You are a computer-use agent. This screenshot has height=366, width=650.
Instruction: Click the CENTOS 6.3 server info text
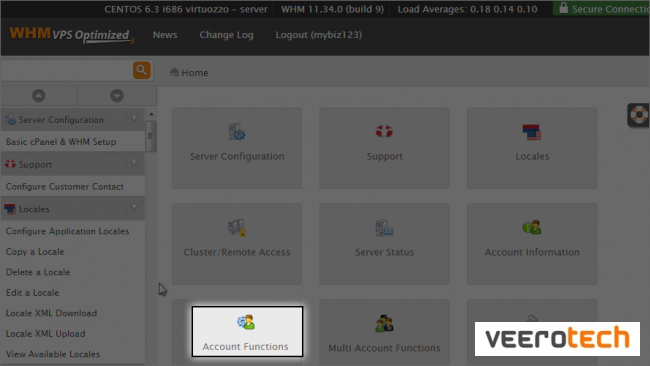186,9
